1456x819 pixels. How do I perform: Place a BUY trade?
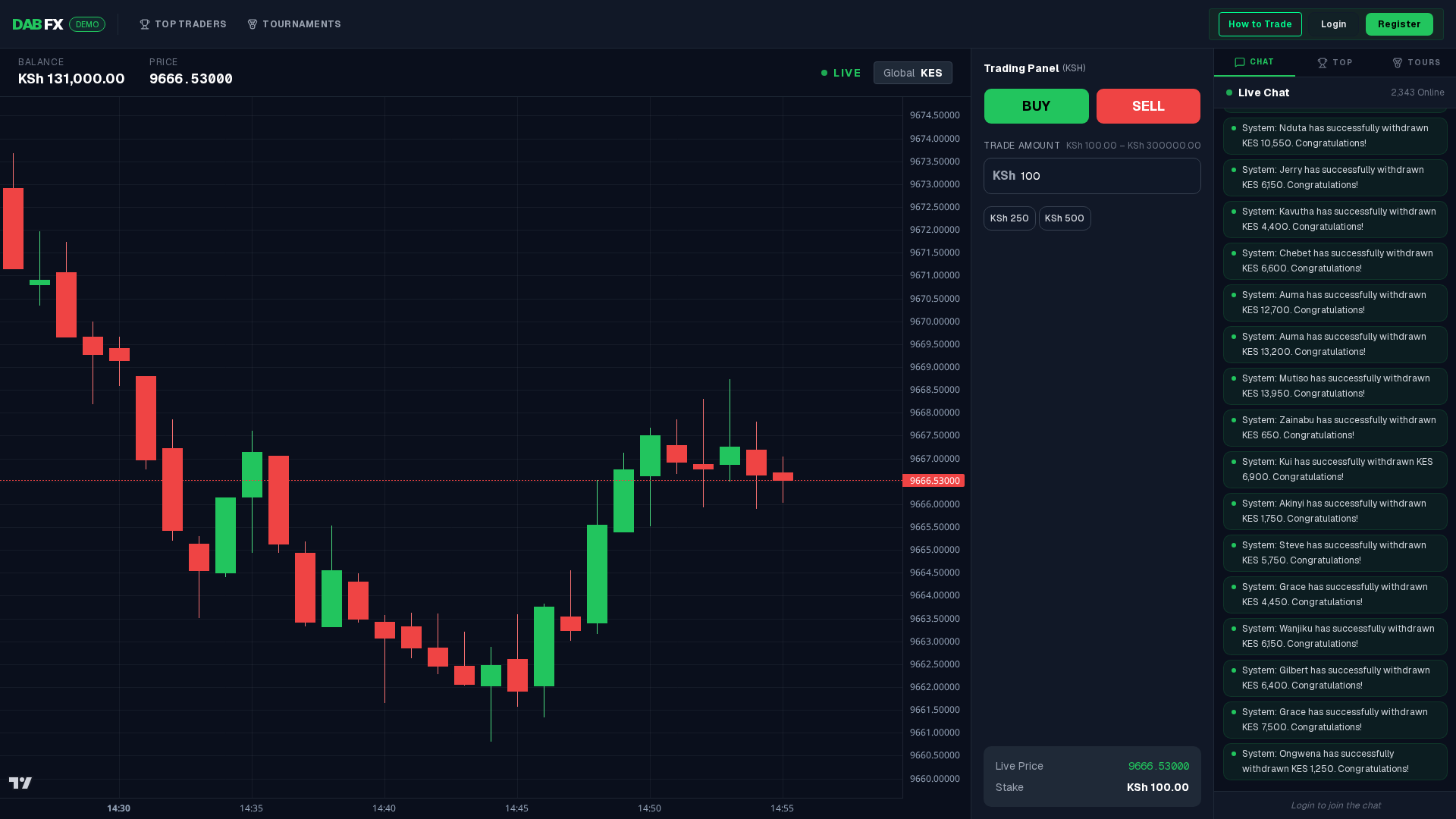[x=1036, y=106]
